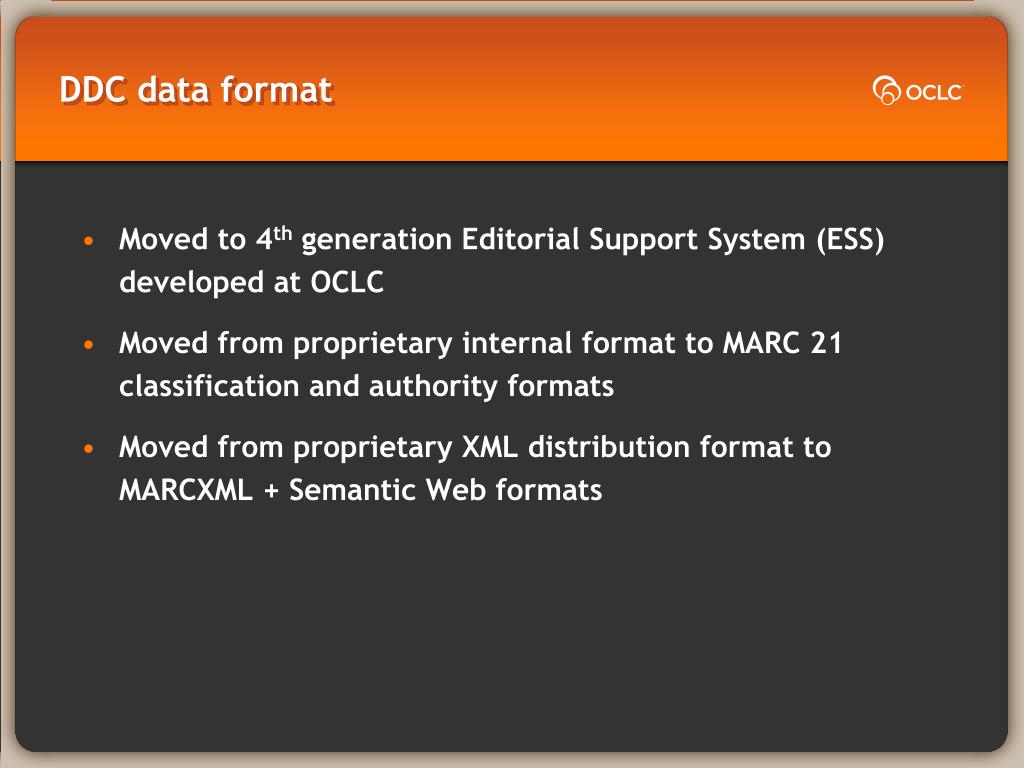
Task: Click 'MARC 21' in the second bullet
Action: click(x=781, y=344)
